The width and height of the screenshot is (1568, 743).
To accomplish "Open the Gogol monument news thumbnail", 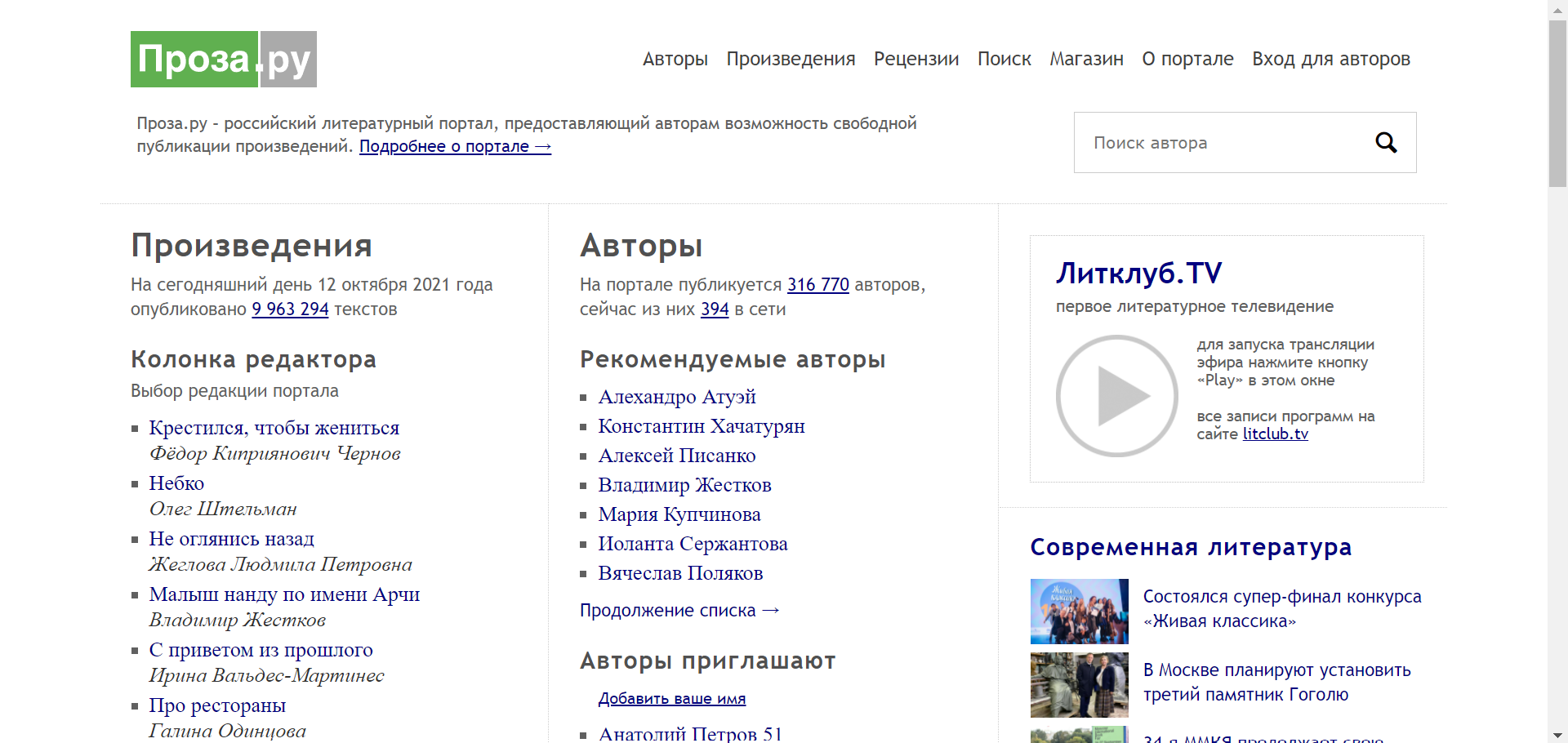I will click(x=1079, y=685).
